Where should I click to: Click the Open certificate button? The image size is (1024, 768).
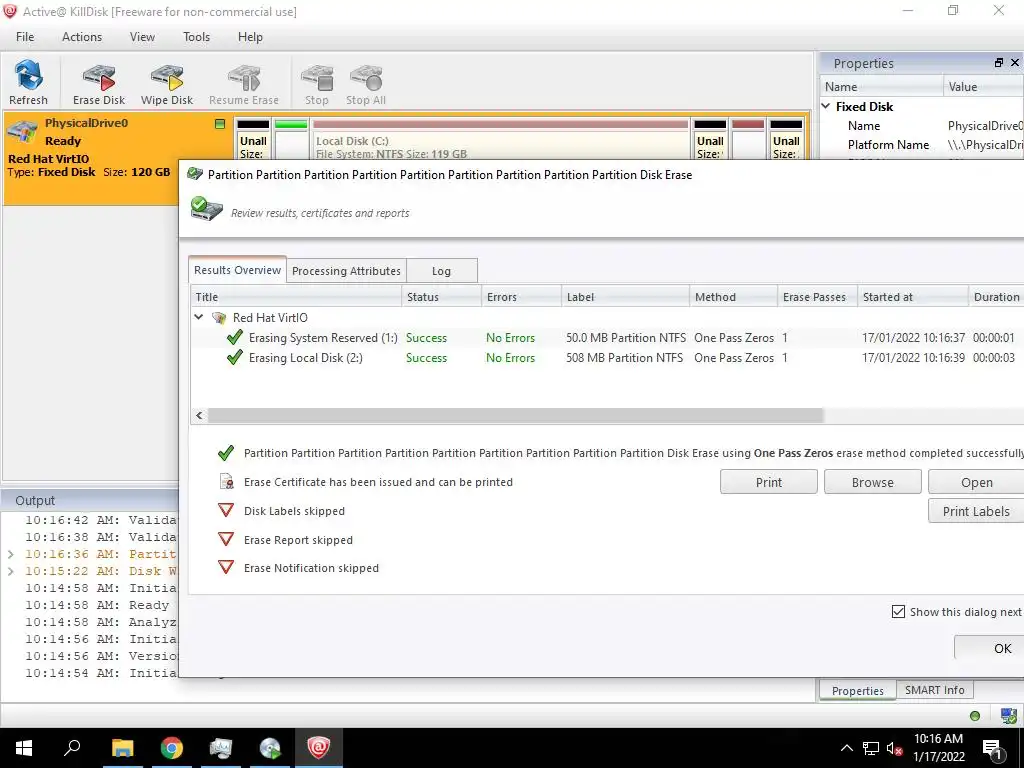tap(976, 482)
